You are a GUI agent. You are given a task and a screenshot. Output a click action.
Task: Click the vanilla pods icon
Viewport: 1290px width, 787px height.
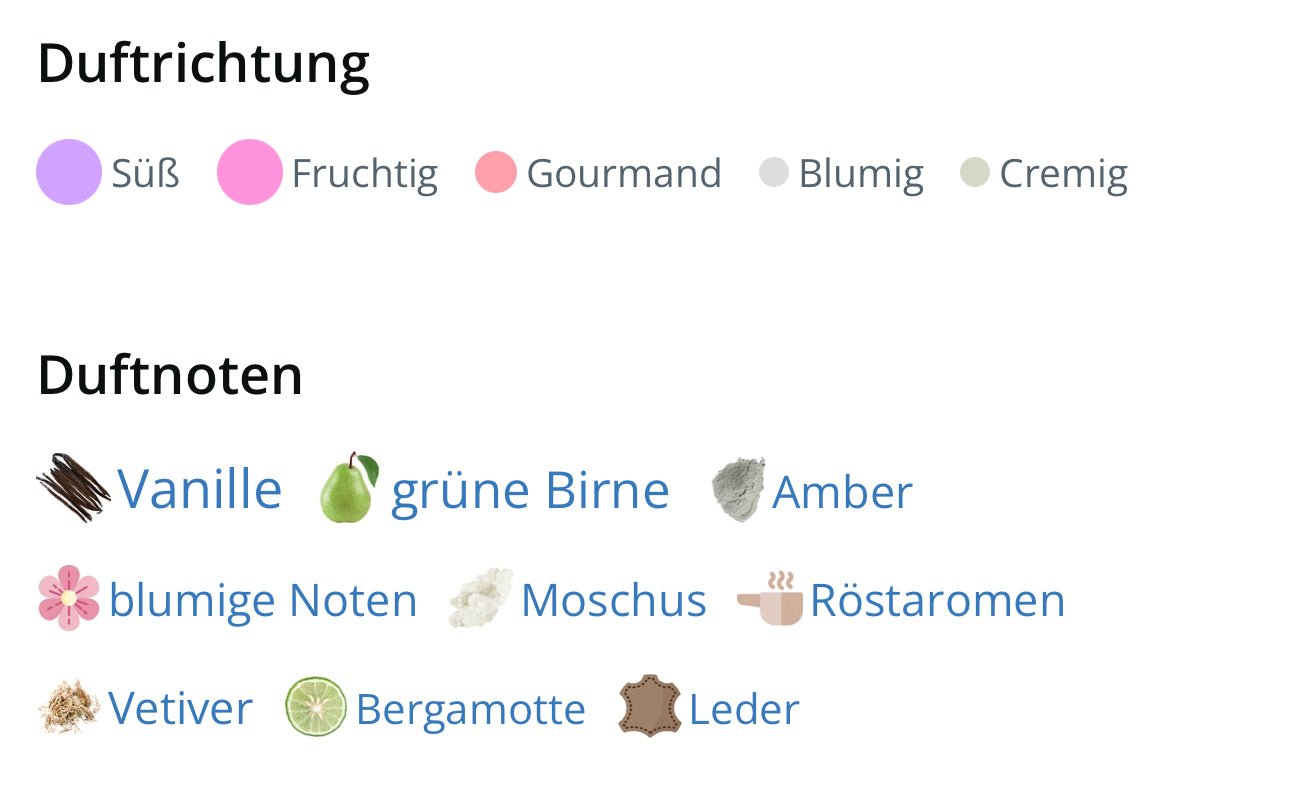(73, 488)
